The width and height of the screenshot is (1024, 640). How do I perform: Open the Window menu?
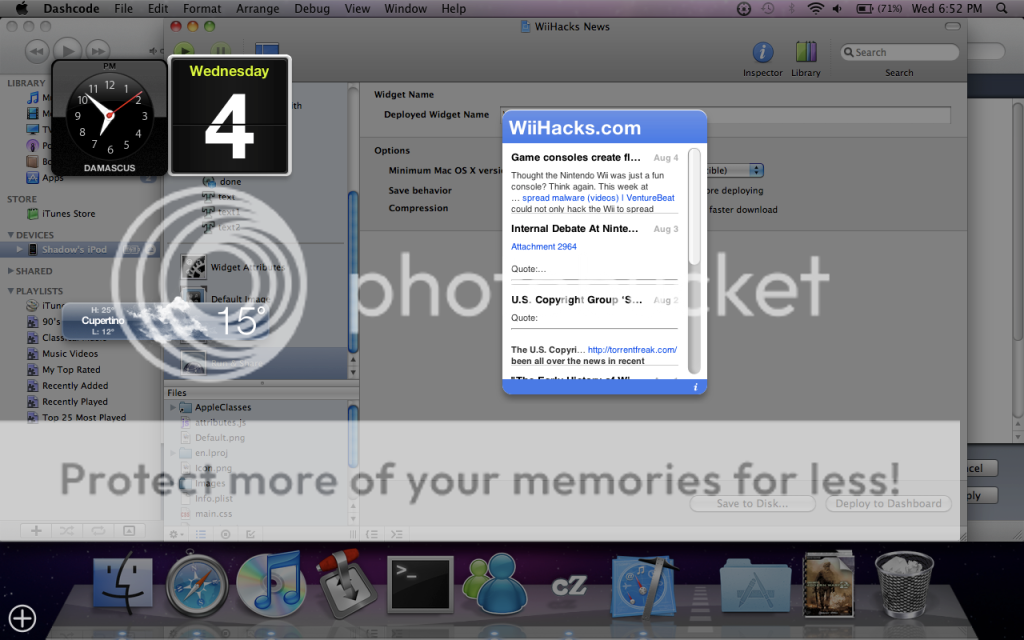point(406,8)
